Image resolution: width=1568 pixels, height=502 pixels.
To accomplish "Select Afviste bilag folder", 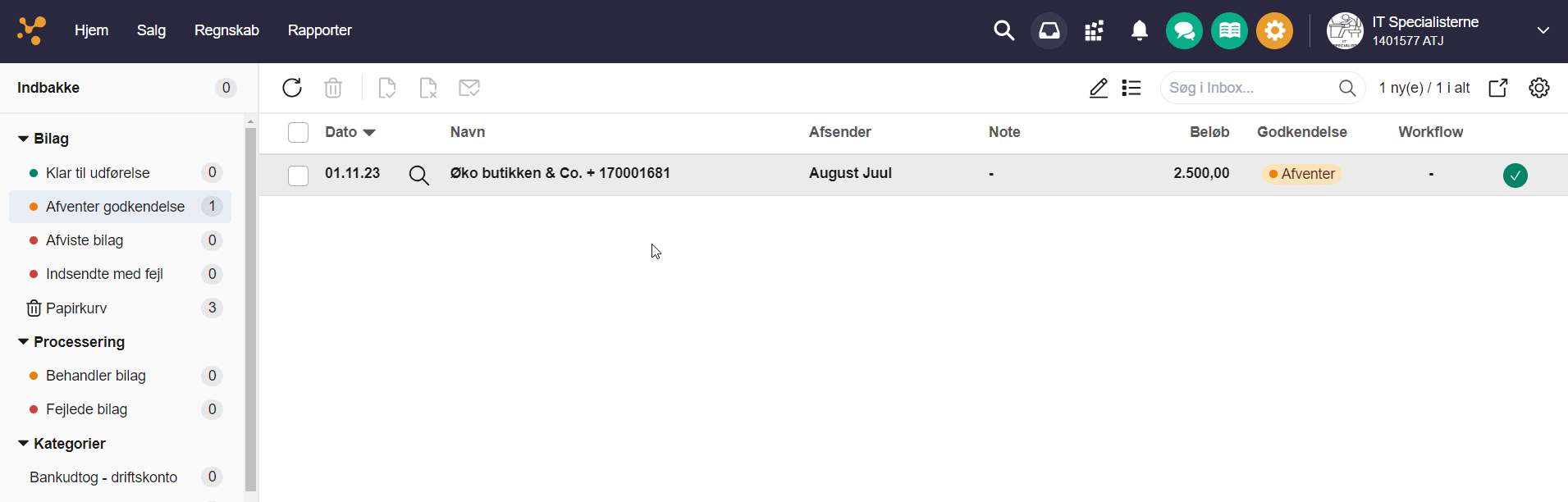I will tap(85, 240).
